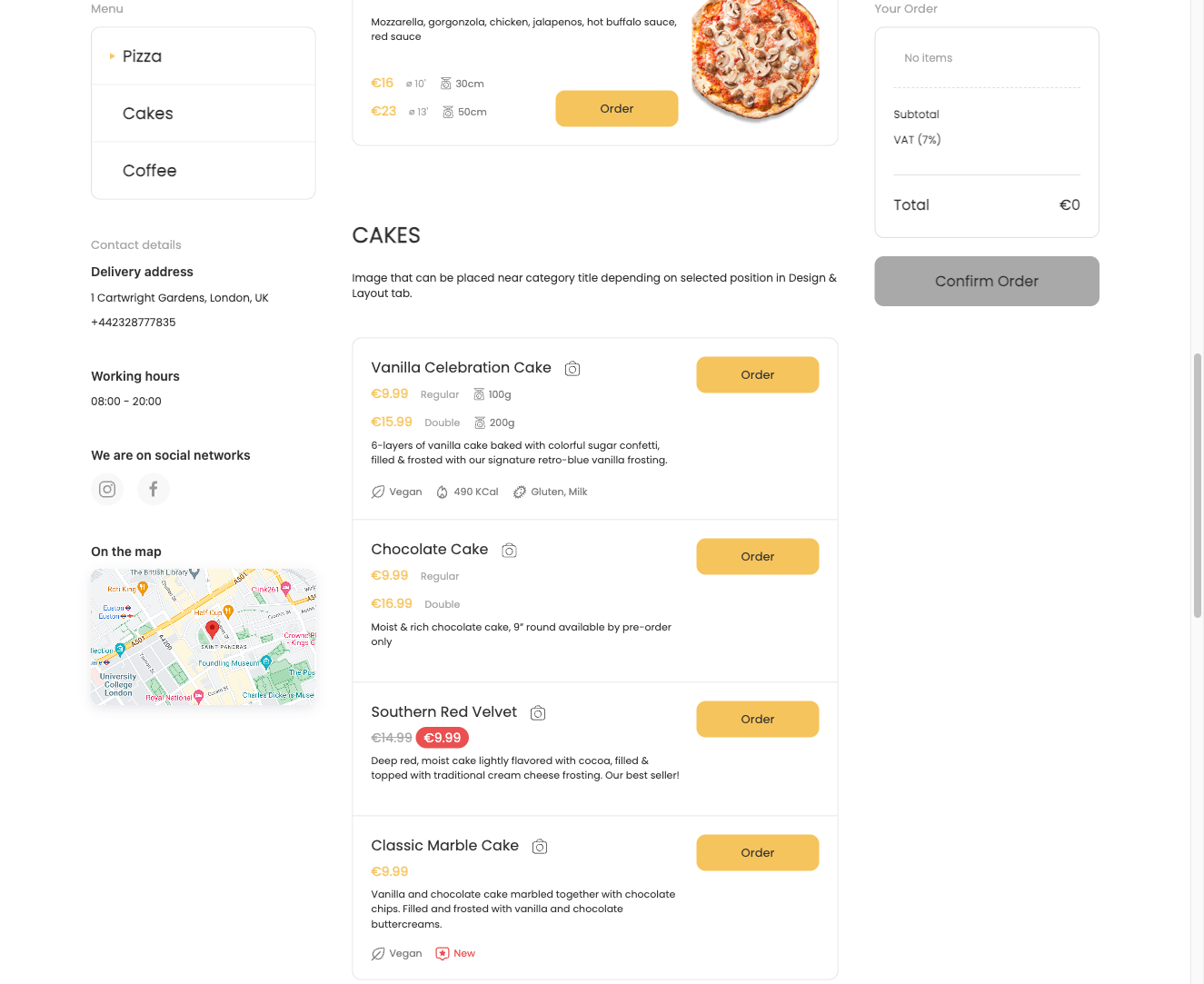Viewport: 1204px width, 984px height.
Task: Call the phone number in contact details
Action: pyautogui.click(x=133, y=322)
